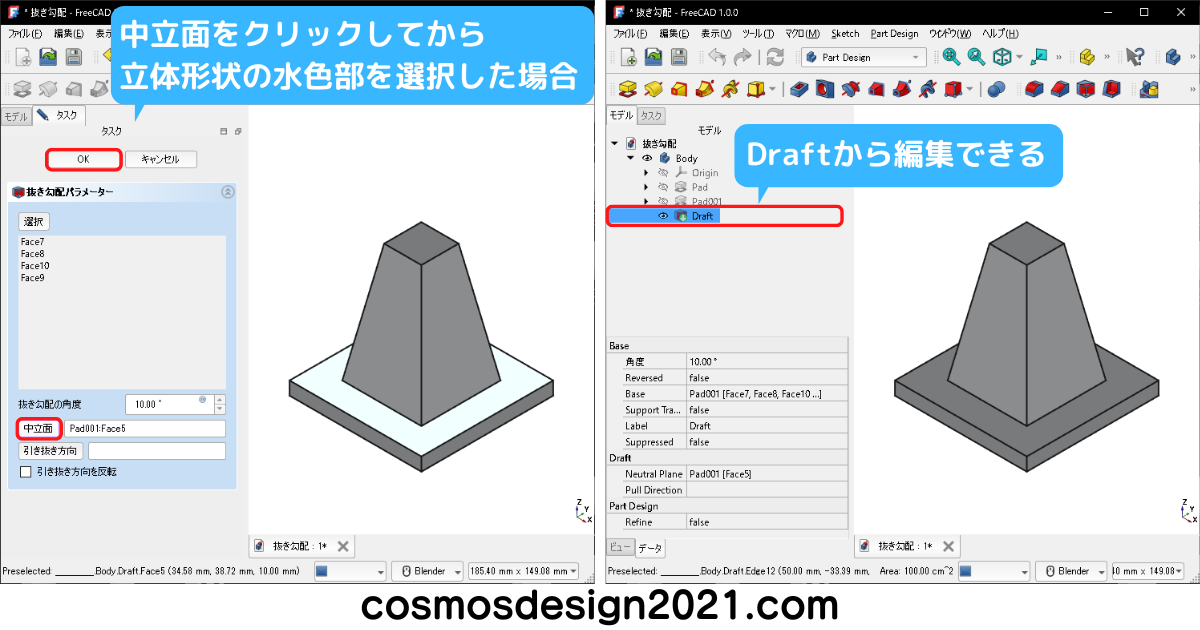Click the Save icon in right window

678,57
